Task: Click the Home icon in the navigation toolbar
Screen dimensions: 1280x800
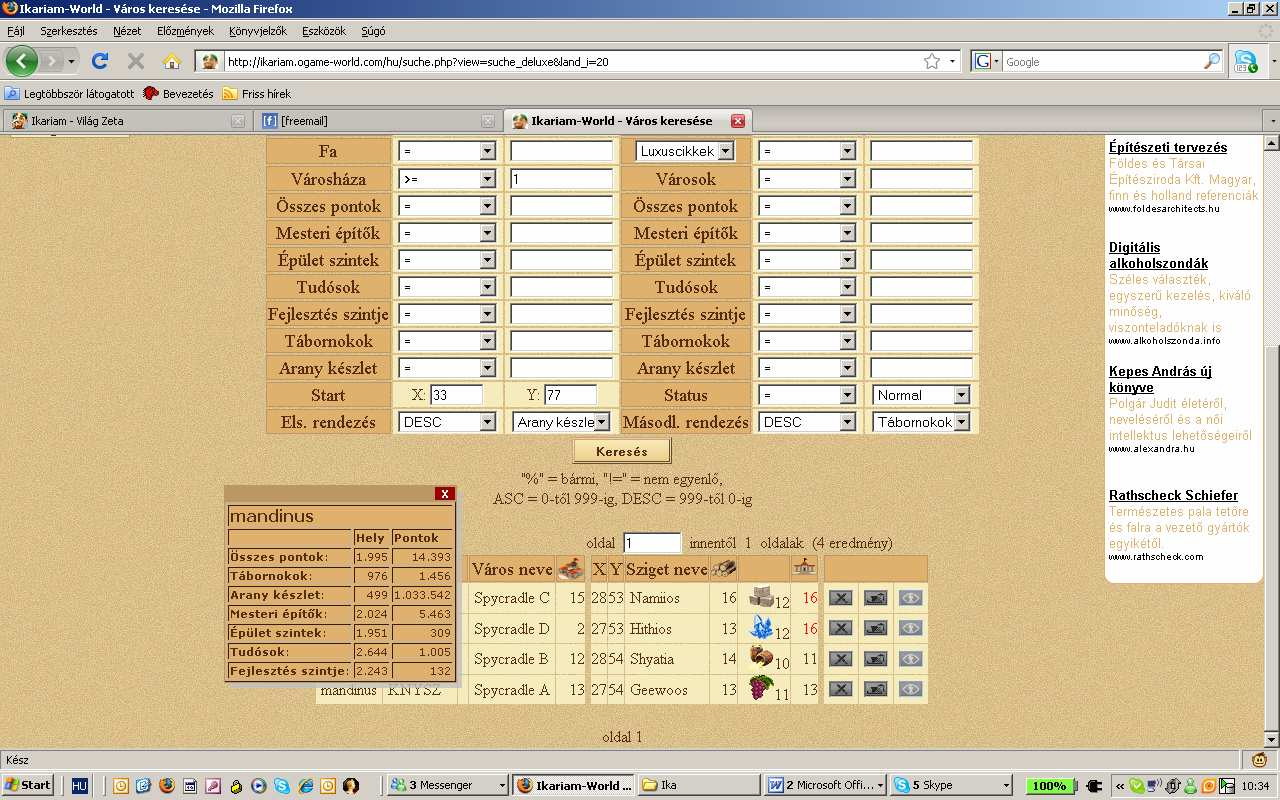Action: pos(171,61)
